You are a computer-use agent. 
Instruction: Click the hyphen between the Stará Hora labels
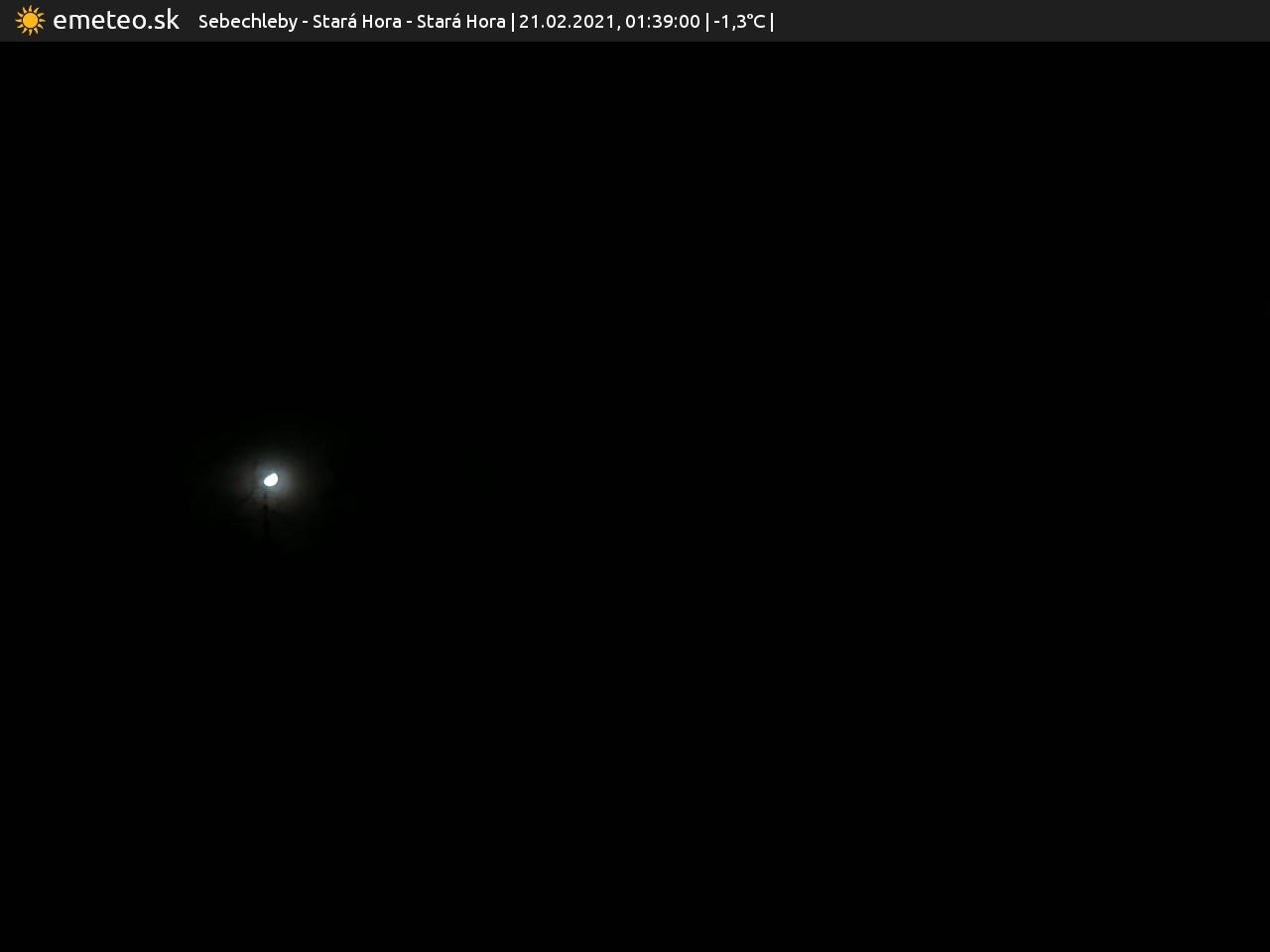click(x=409, y=22)
